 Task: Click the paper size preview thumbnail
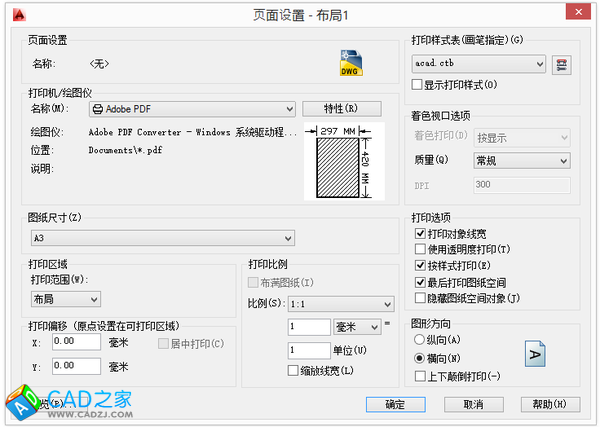tap(343, 162)
